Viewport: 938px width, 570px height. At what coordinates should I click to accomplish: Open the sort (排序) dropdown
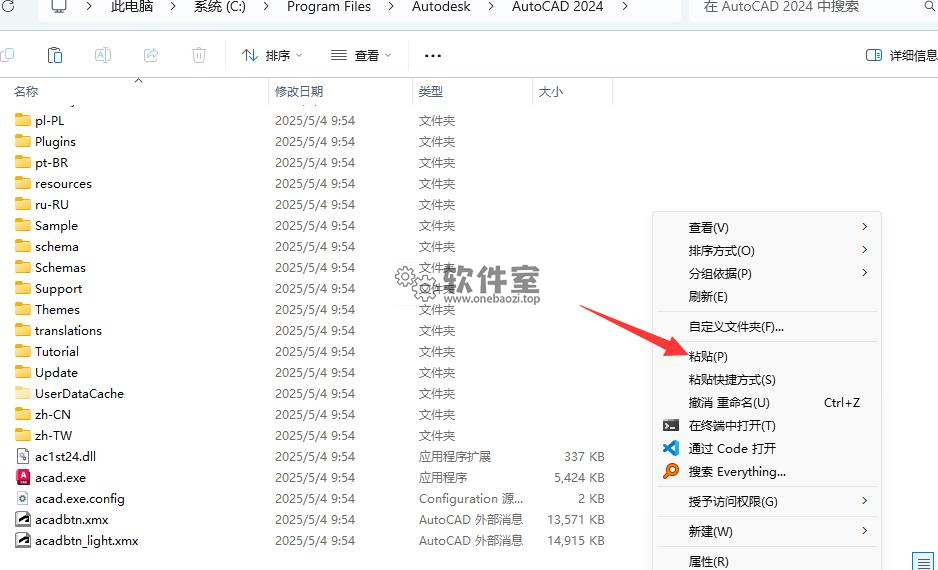click(272, 55)
